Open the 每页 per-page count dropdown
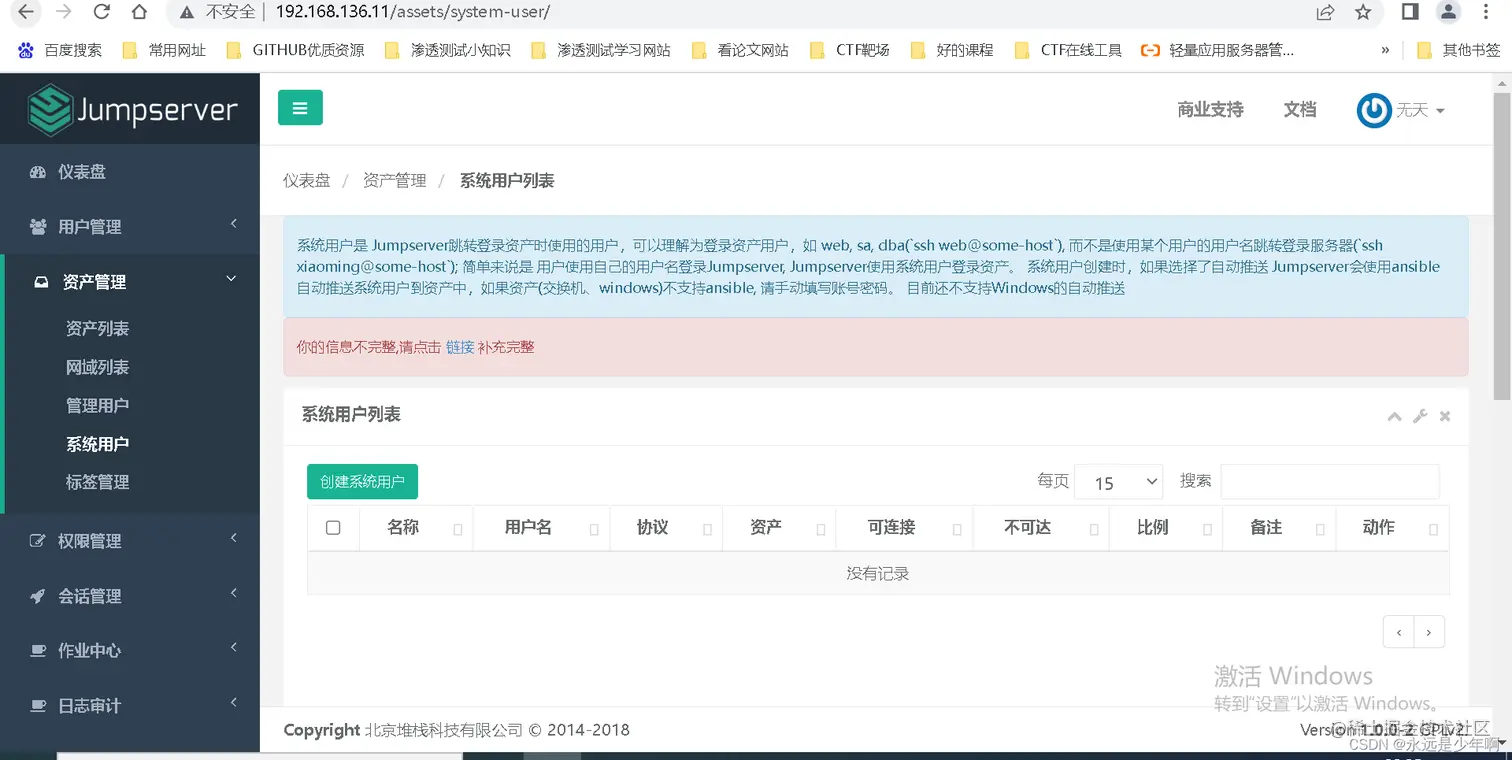This screenshot has width=1512, height=760. 1118,481
